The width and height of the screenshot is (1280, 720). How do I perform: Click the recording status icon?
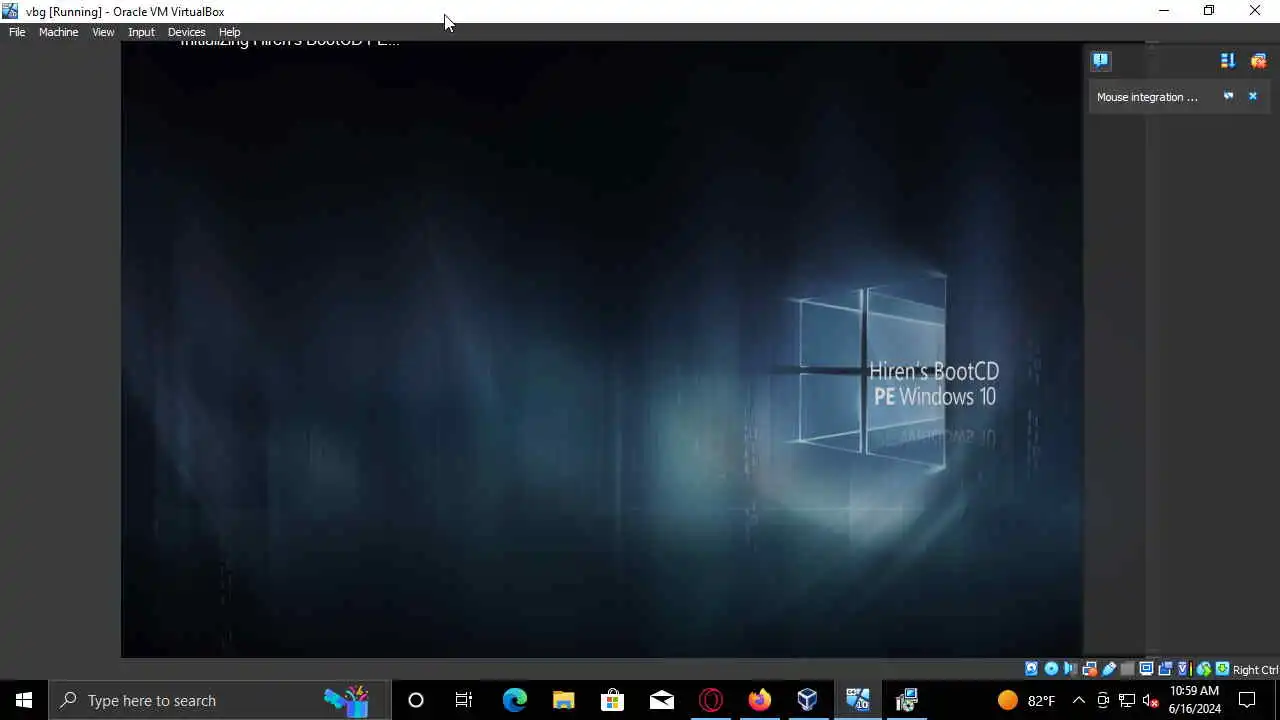point(1165,669)
